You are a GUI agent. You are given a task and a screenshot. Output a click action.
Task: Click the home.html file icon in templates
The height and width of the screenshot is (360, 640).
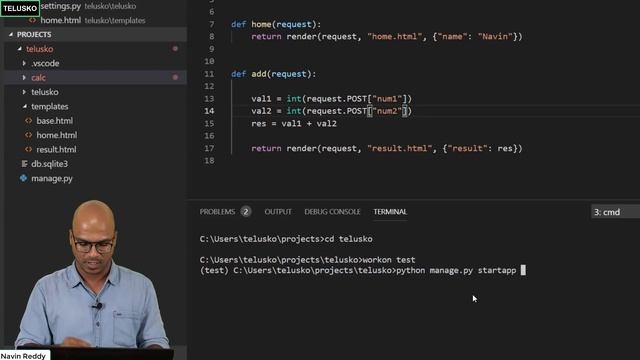[x=29, y=135]
